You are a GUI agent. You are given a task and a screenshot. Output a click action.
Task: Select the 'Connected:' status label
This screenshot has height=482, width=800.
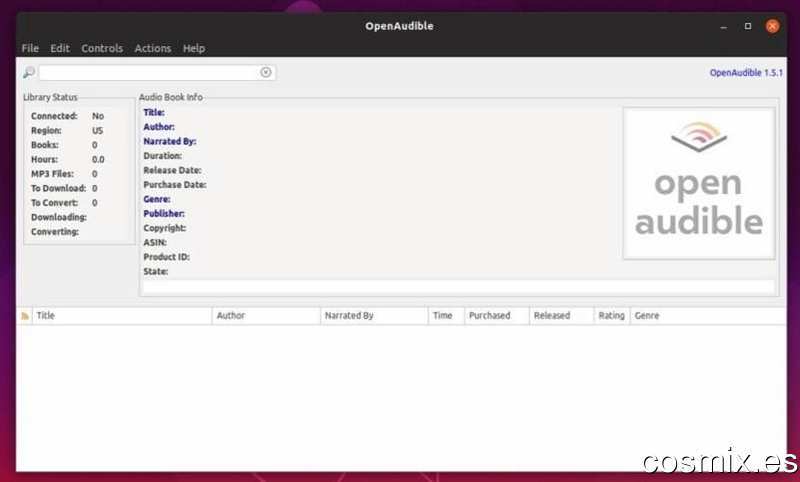tap(54, 116)
